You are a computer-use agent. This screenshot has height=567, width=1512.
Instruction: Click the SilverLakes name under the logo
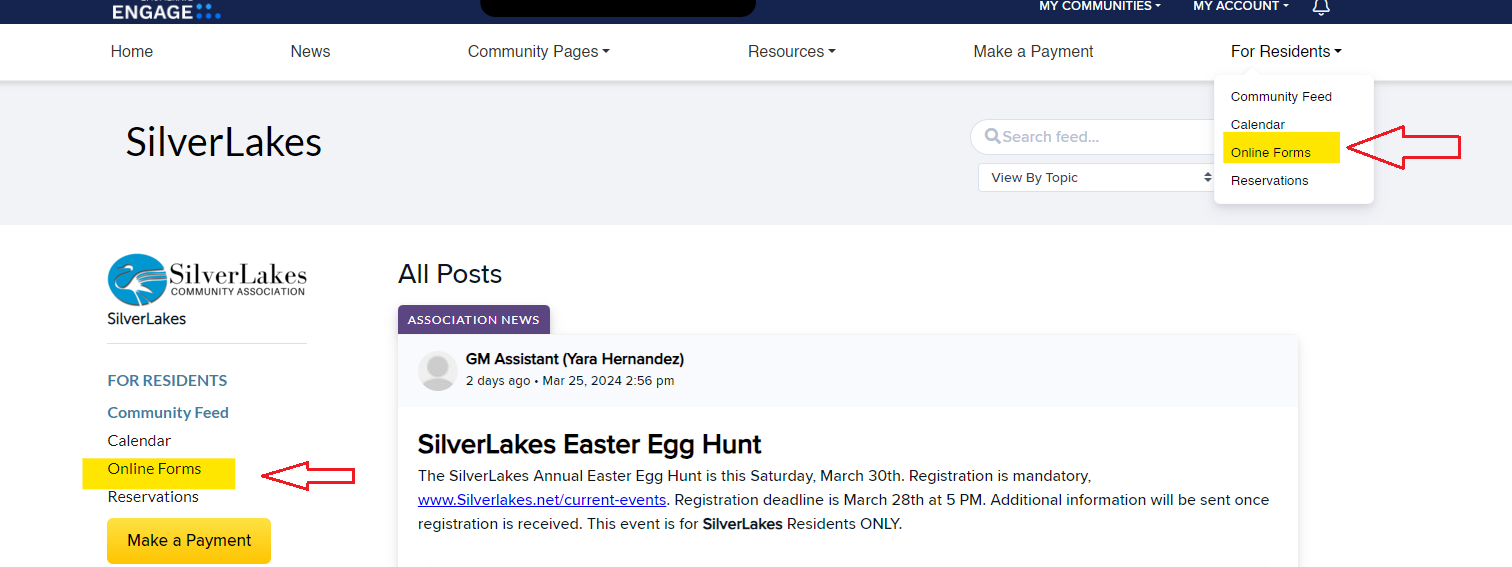pos(147,319)
